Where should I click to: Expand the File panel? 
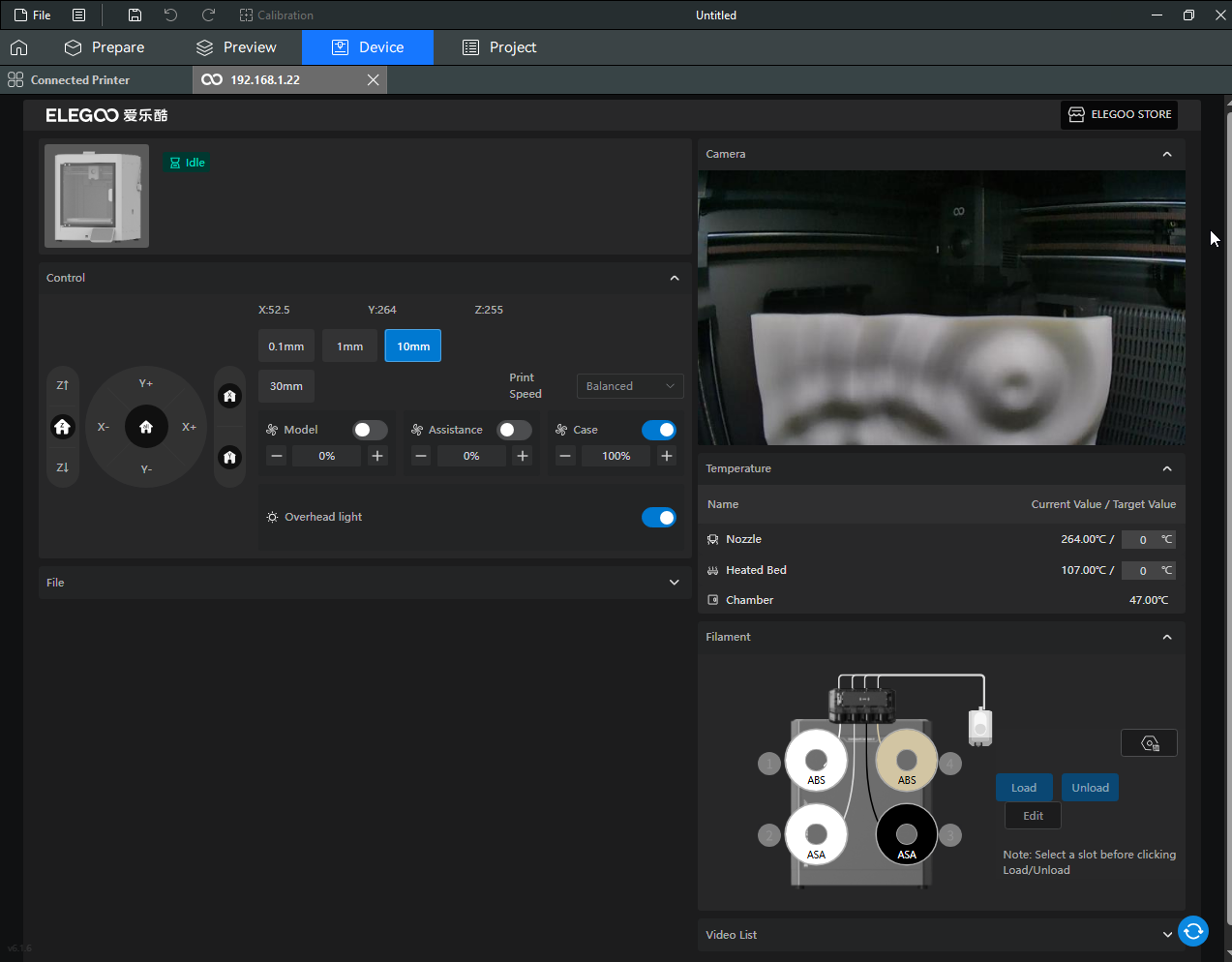[674, 583]
